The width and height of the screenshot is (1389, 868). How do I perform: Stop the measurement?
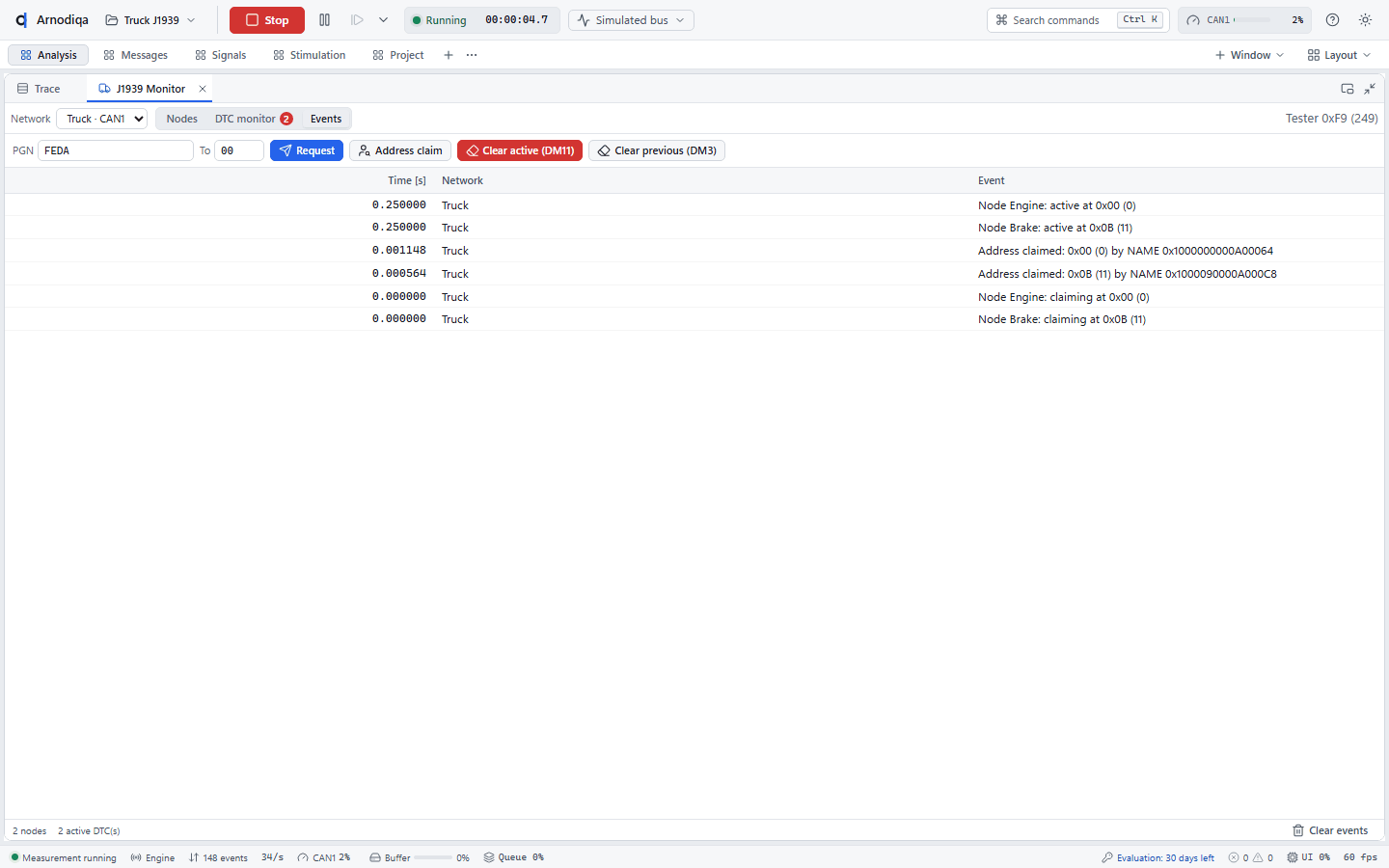(267, 20)
